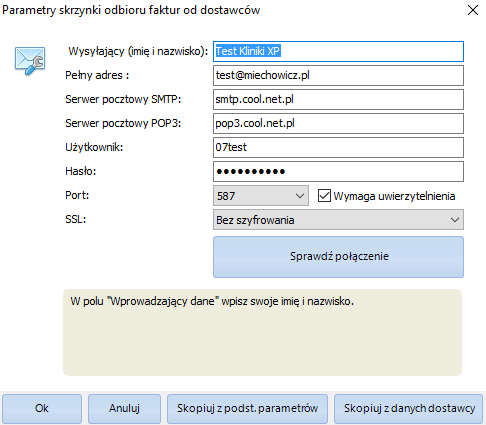Screen dimensions: 486x425
Task: Open the Port dropdown showing 587
Action: 261,196
